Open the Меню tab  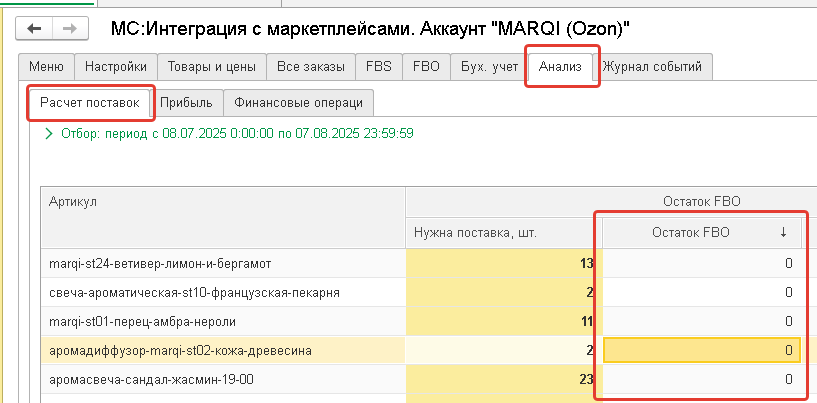46,67
